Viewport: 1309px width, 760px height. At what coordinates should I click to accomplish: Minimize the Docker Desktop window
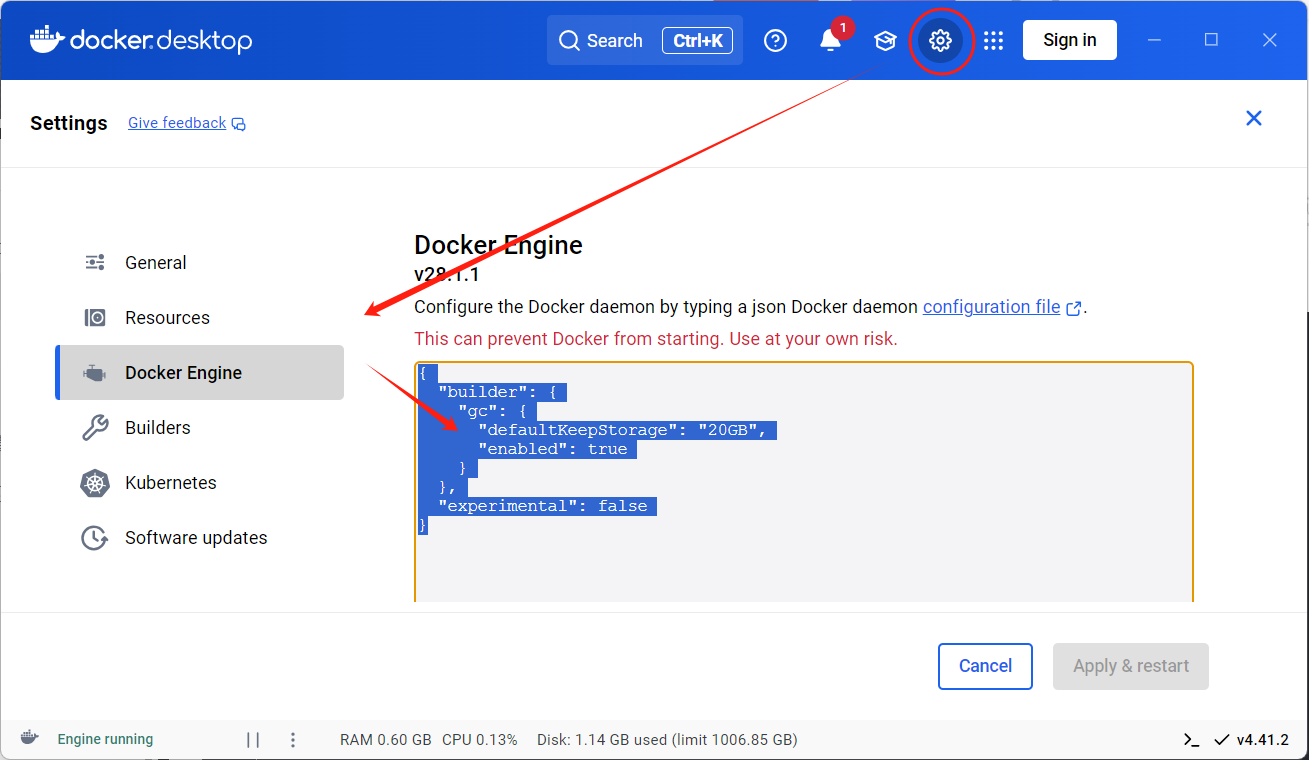tap(1155, 40)
